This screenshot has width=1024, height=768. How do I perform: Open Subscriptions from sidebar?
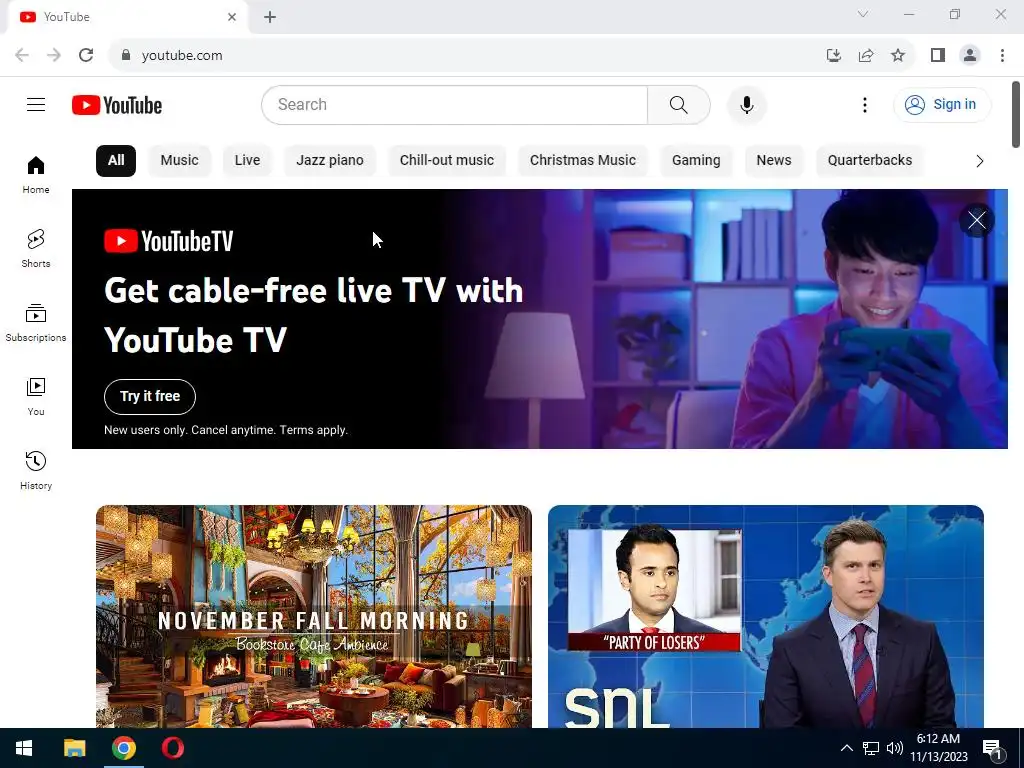click(36, 323)
